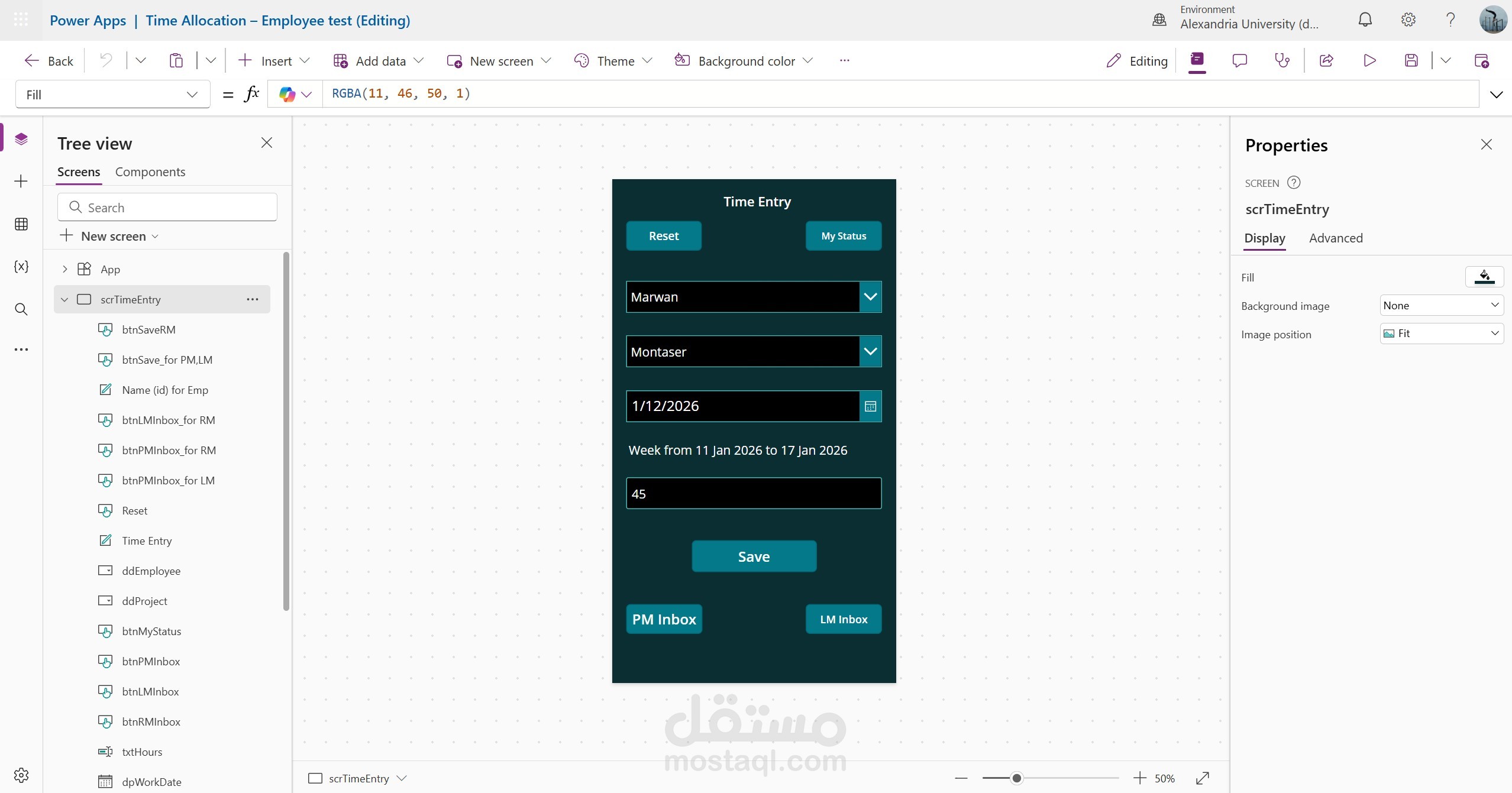Click the Share app icon
1512x793 pixels.
[x=1326, y=60]
